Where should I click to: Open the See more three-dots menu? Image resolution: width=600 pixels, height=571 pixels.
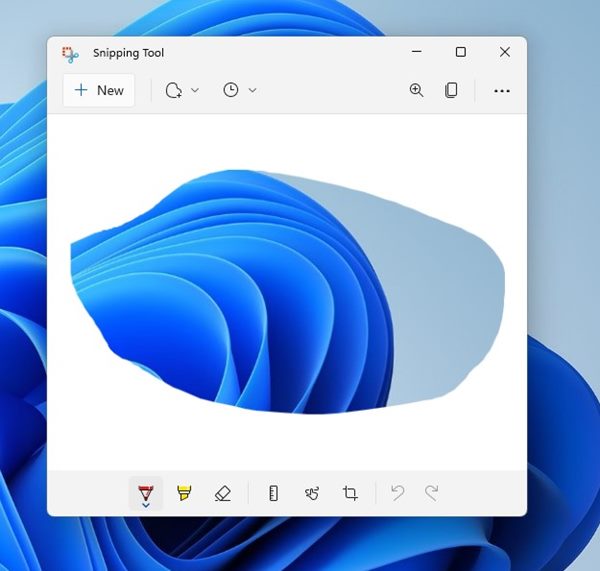[502, 91]
